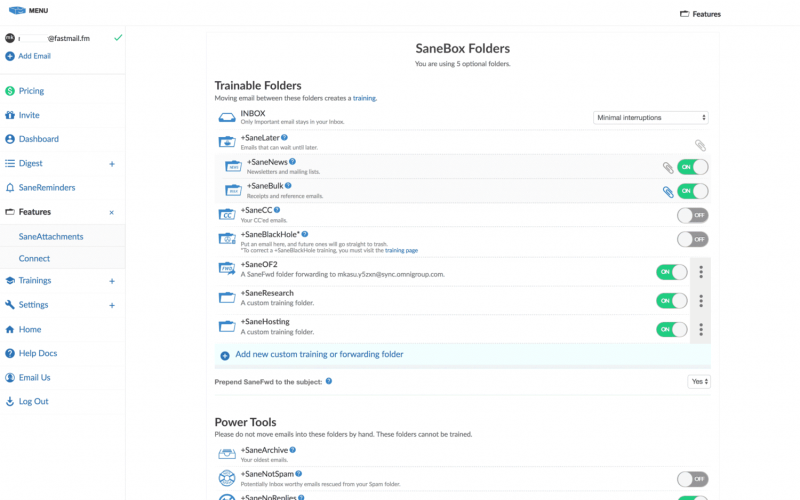Expand the Digest section with plus
Screen dimensions: 800x500
tap(112, 164)
